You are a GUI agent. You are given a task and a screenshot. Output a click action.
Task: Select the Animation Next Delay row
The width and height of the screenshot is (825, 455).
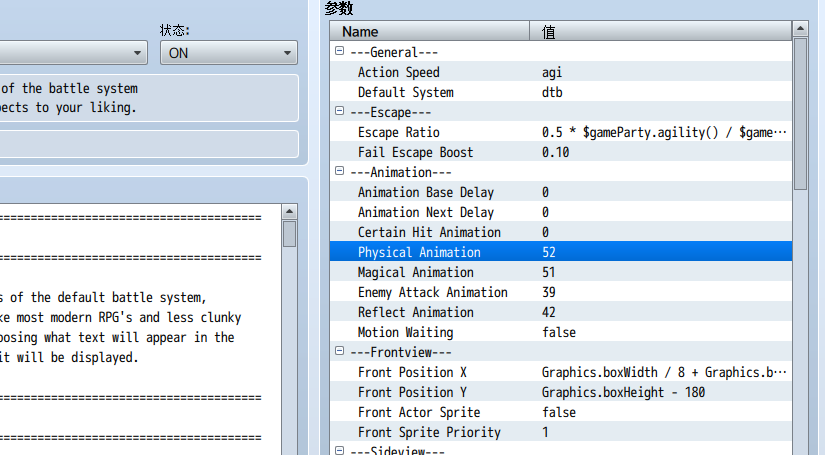561,212
